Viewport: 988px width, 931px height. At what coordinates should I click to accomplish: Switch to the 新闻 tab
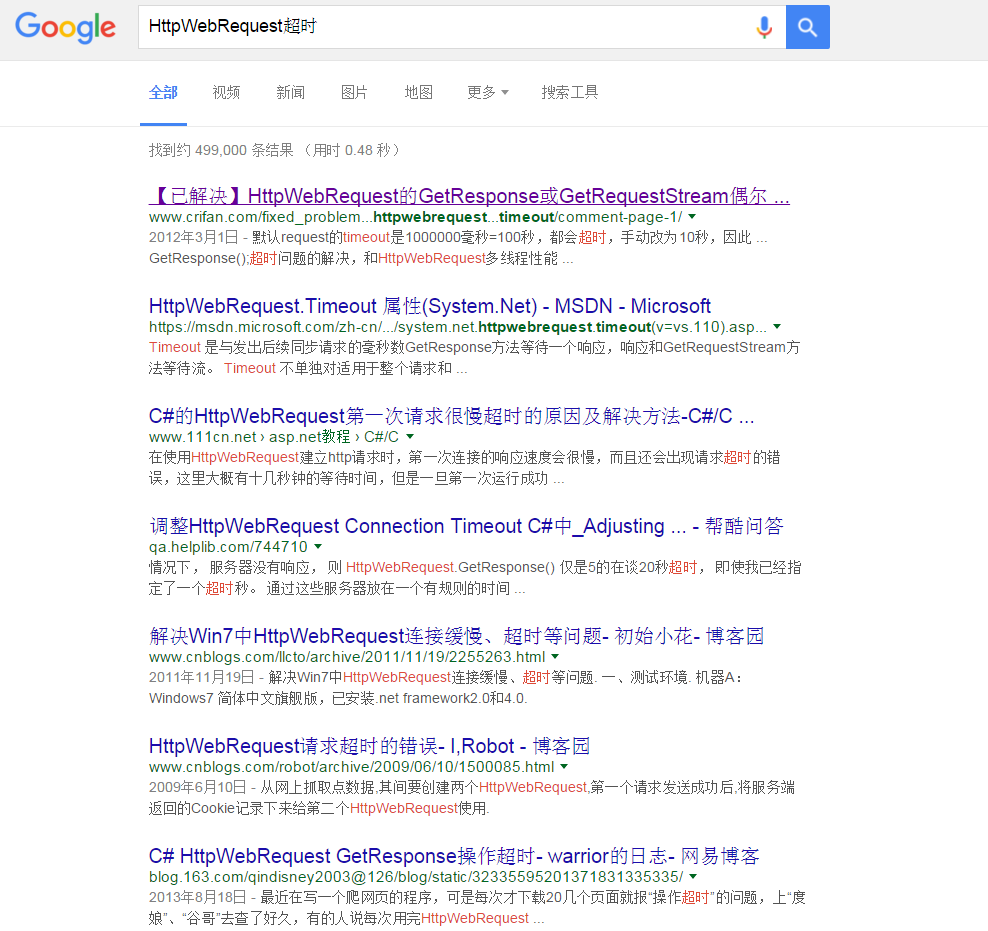point(290,93)
